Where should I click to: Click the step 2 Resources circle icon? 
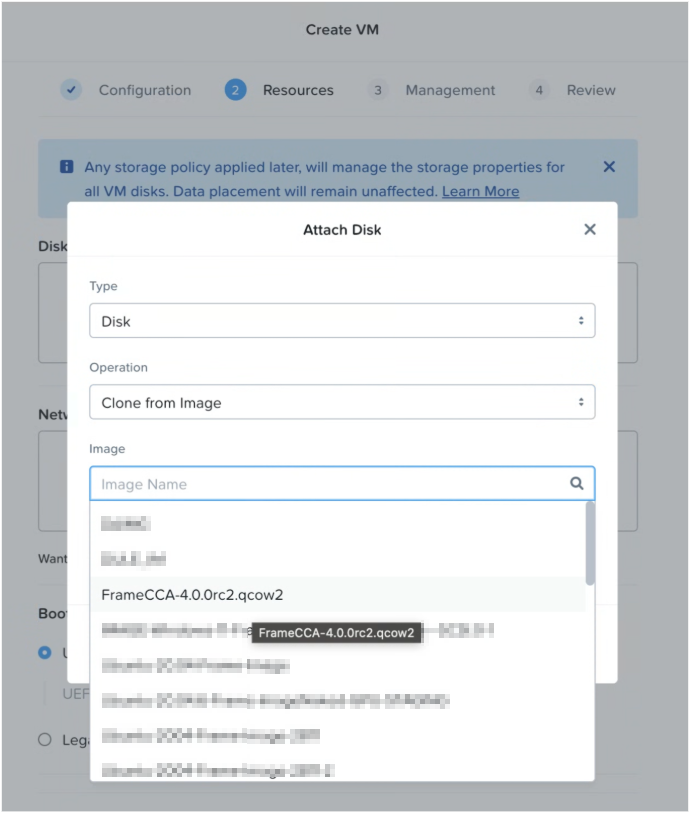[235, 90]
